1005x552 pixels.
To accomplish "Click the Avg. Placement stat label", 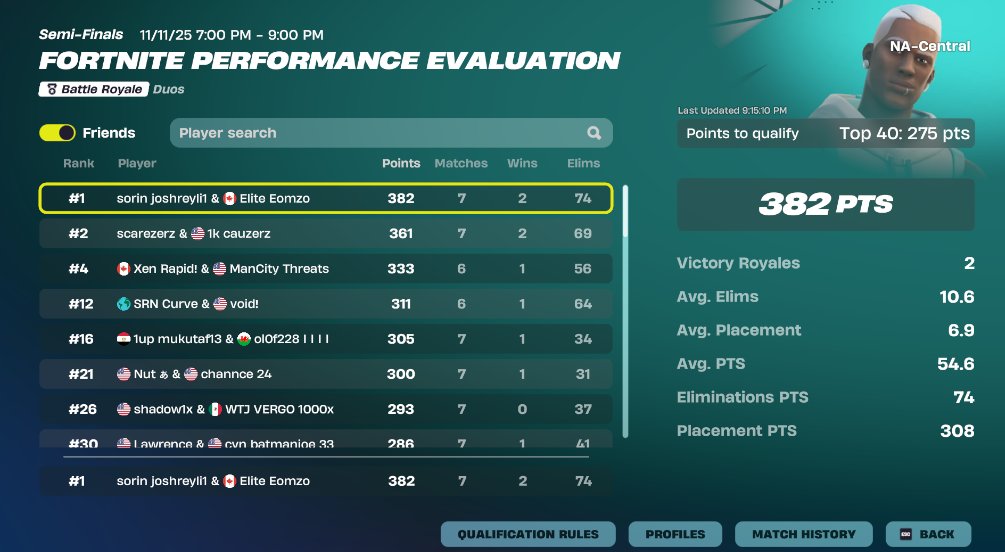I will [x=739, y=330].
